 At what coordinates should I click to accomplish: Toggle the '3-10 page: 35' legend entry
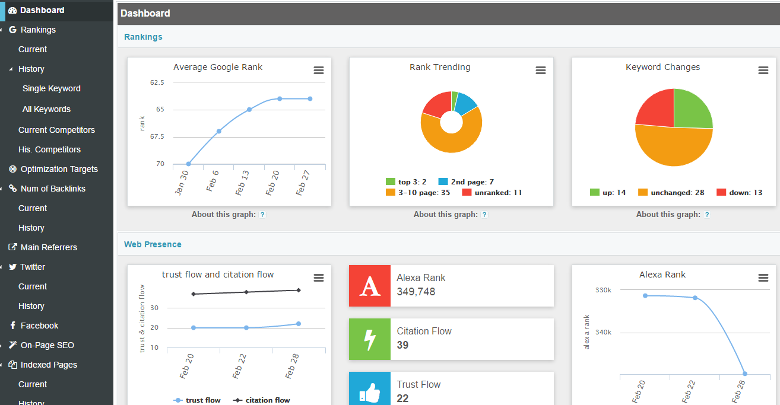coord(418,193)
